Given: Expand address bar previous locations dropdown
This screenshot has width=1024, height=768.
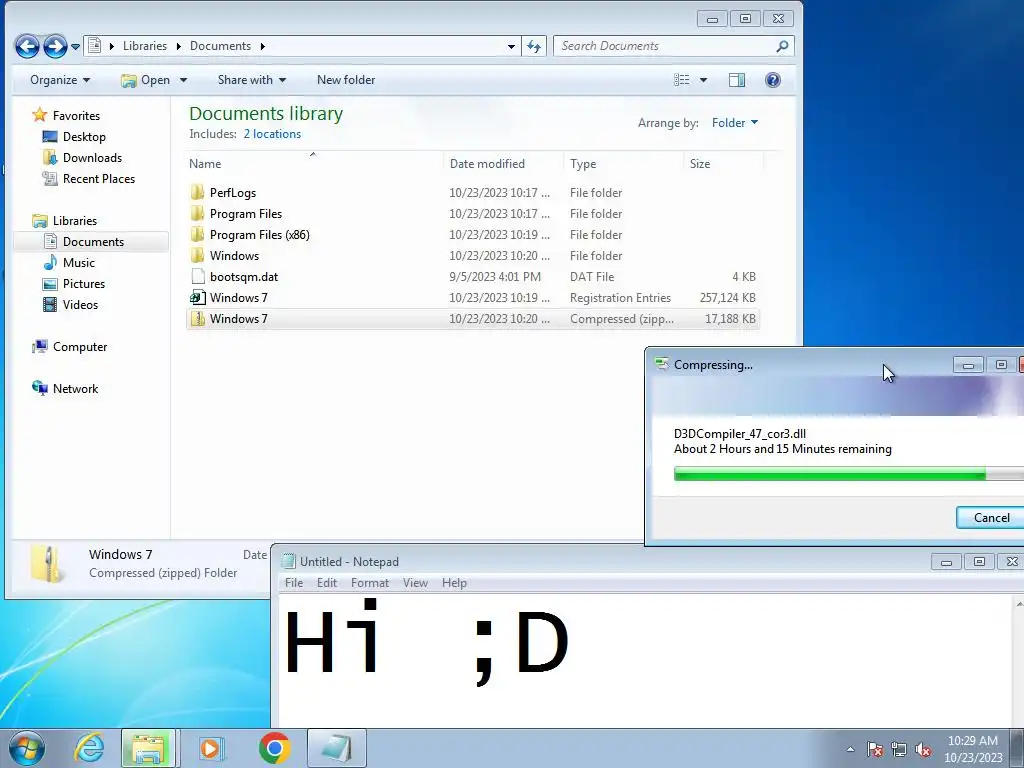Looking at the screenshot, I should pos(511,46).
